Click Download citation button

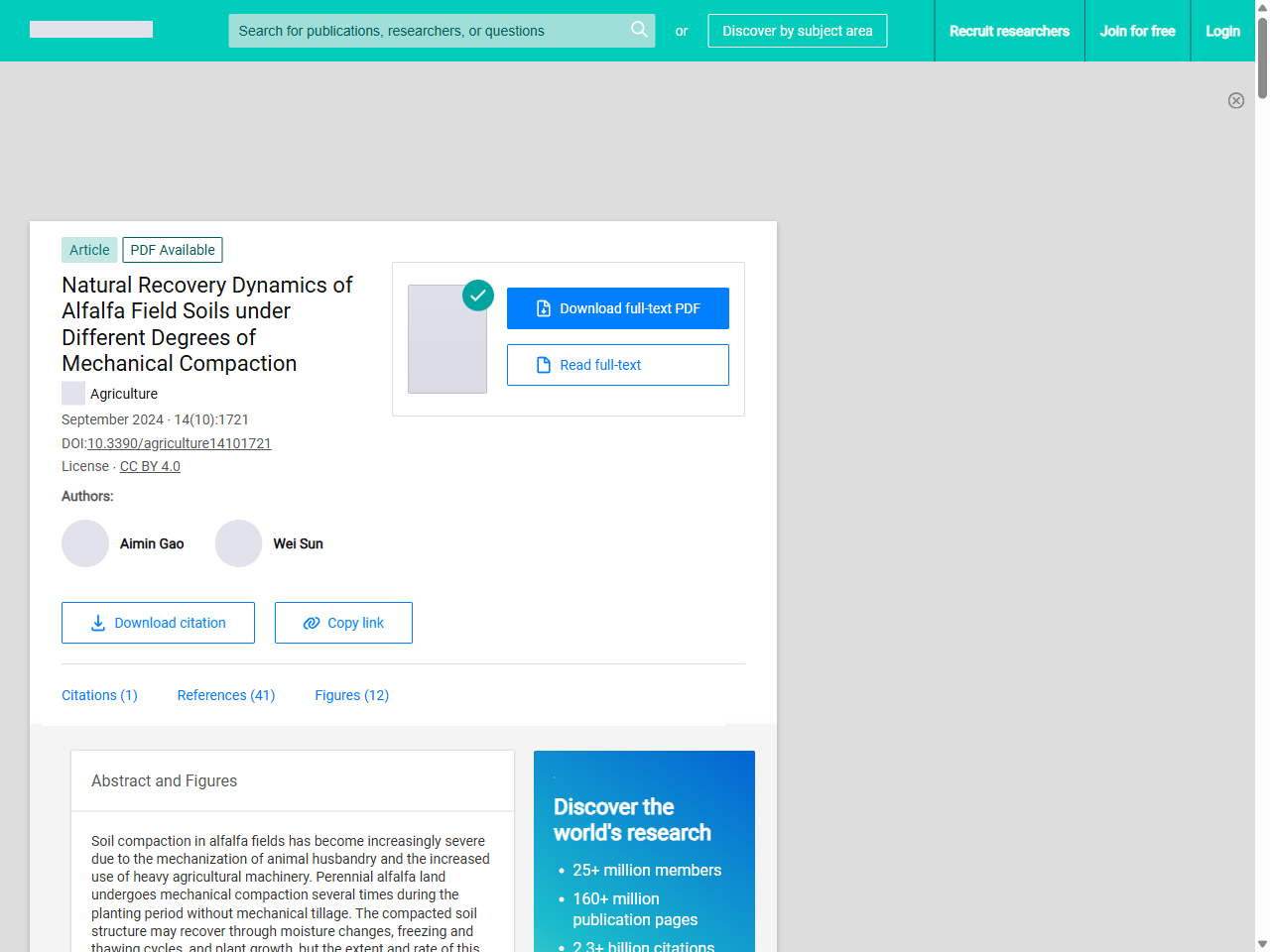tap(158, 623)
